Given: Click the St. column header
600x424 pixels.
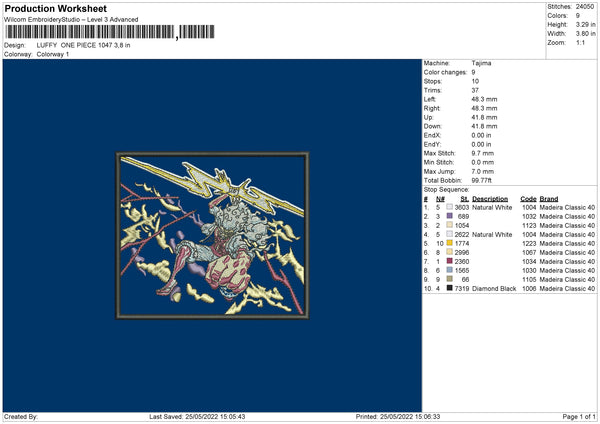Looking at the screenshot, I should [x=465, y=199].
